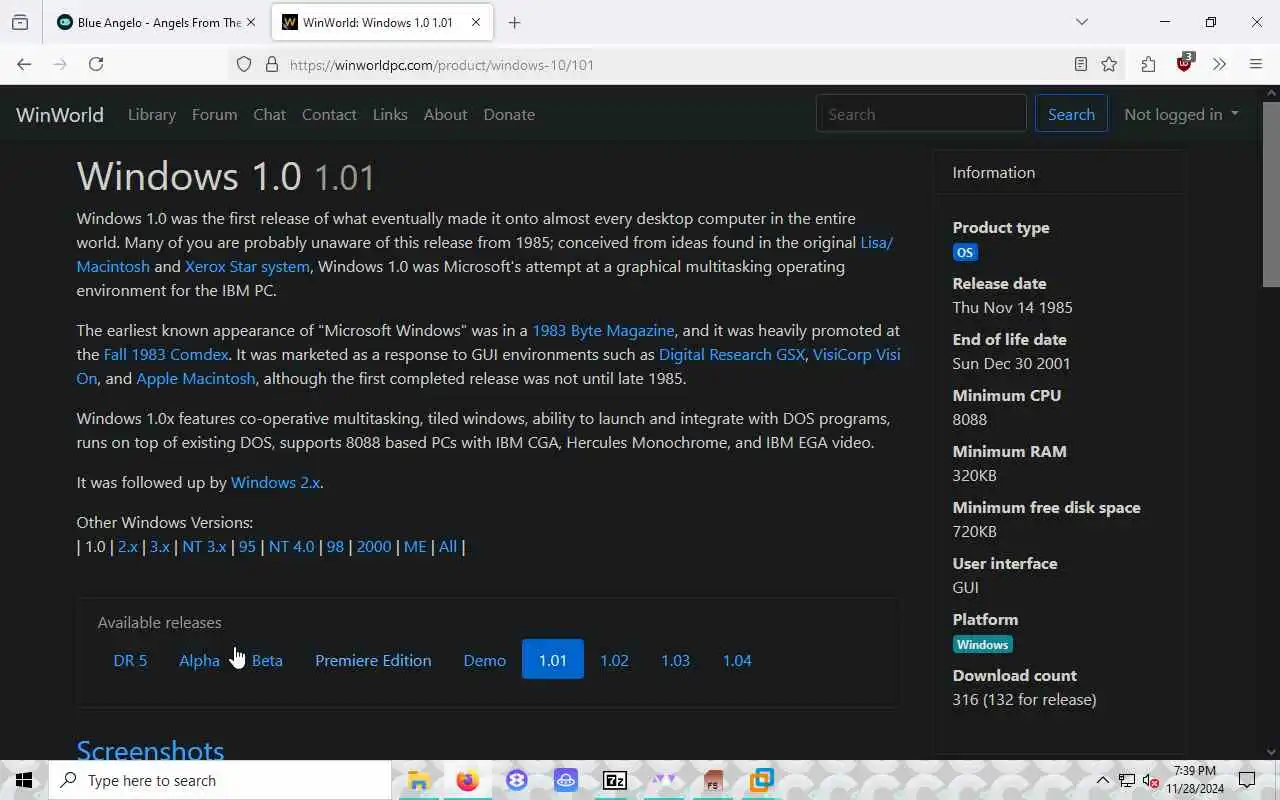Follow the Windows 2.x successor link
The height and width of the screenshot is (800, 1280).
click(275, 482)
